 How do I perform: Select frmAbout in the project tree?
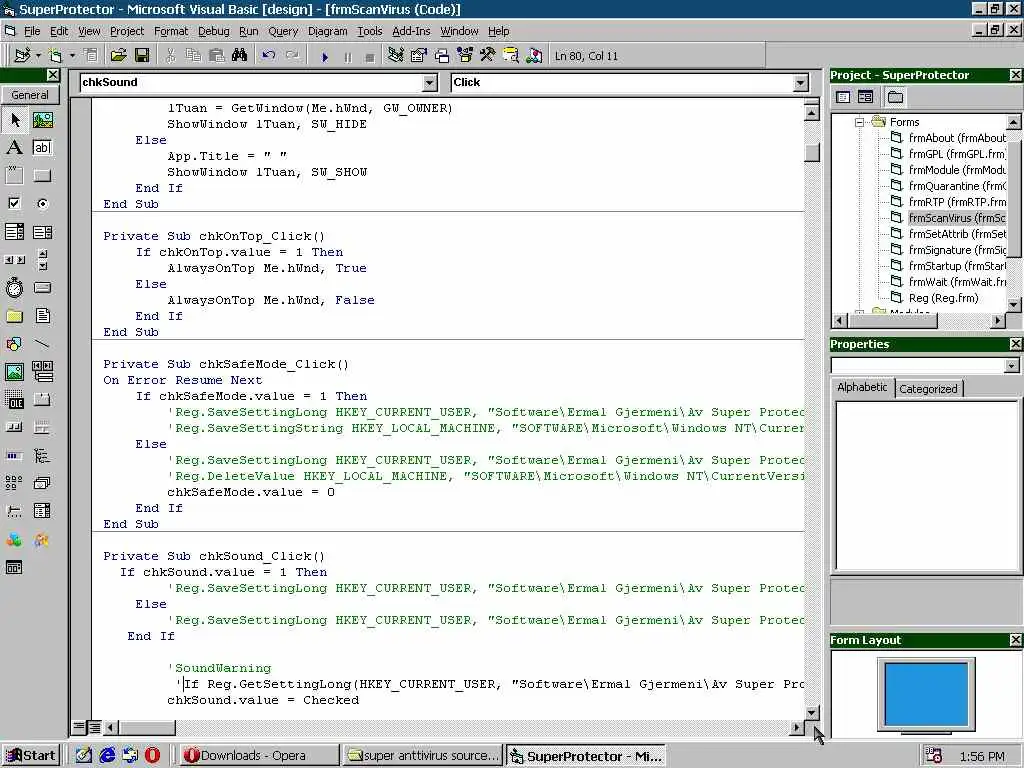tap(956, 138)
